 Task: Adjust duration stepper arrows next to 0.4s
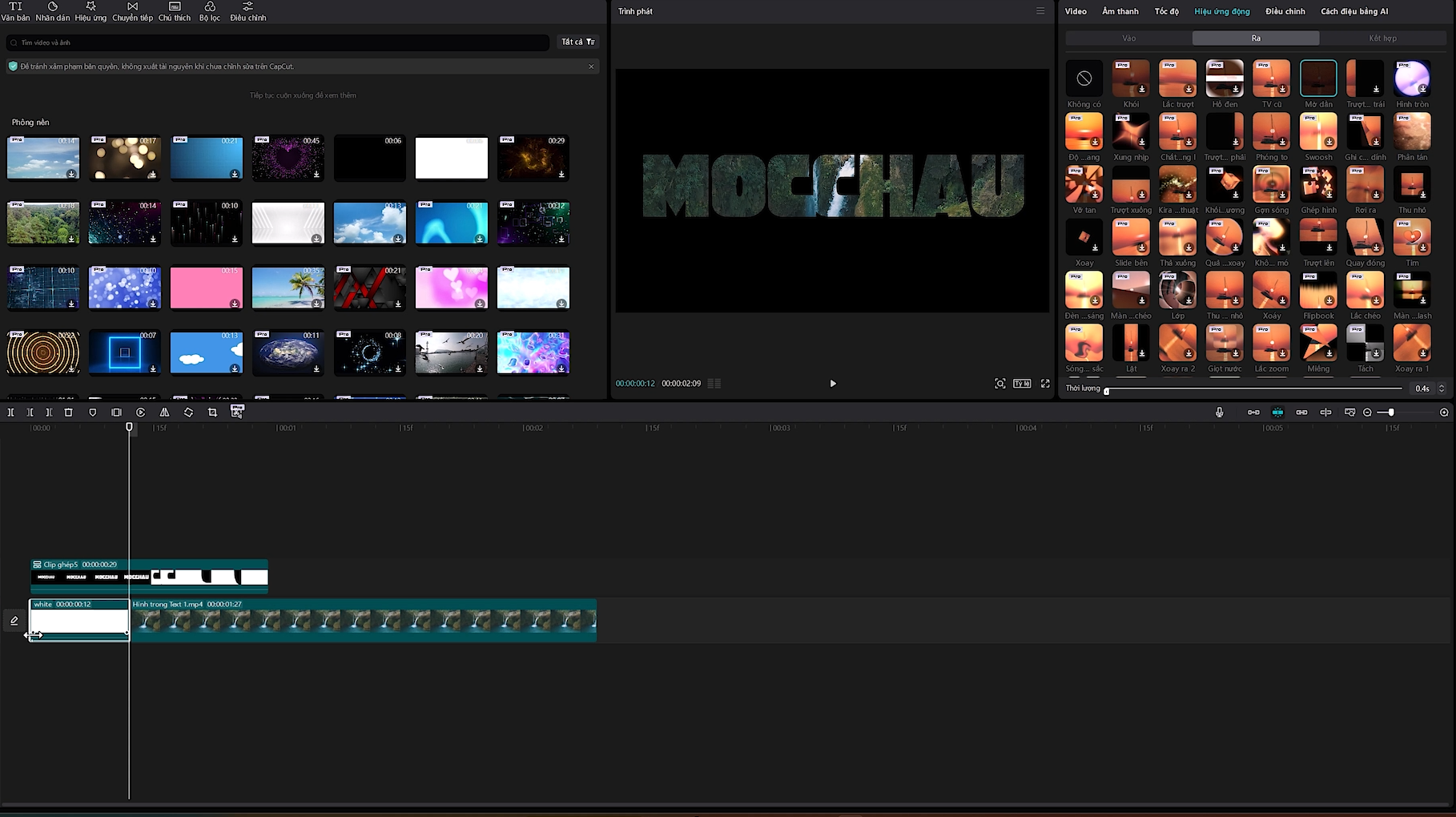(1442, 388)
